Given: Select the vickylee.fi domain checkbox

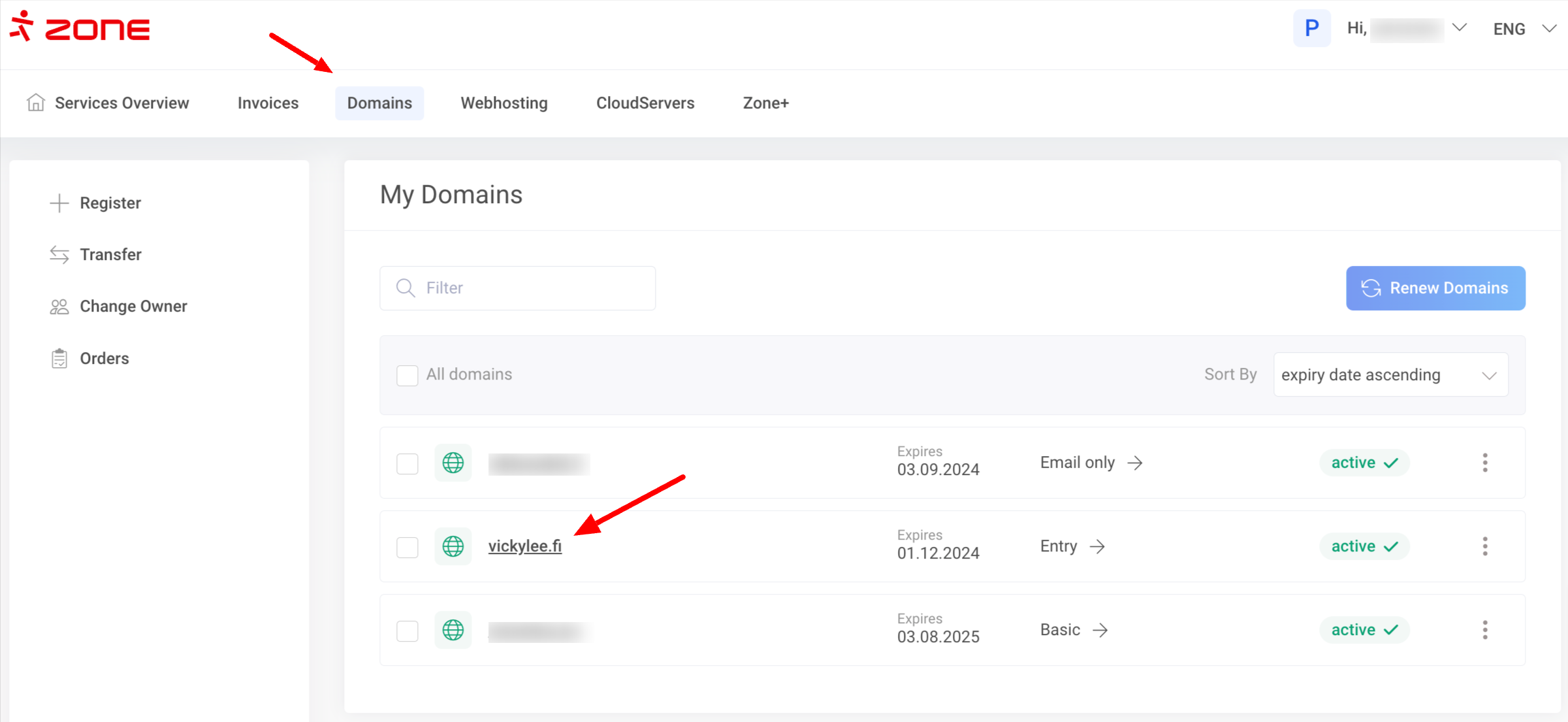Looking at the screenshot, I should coord(407,547).
